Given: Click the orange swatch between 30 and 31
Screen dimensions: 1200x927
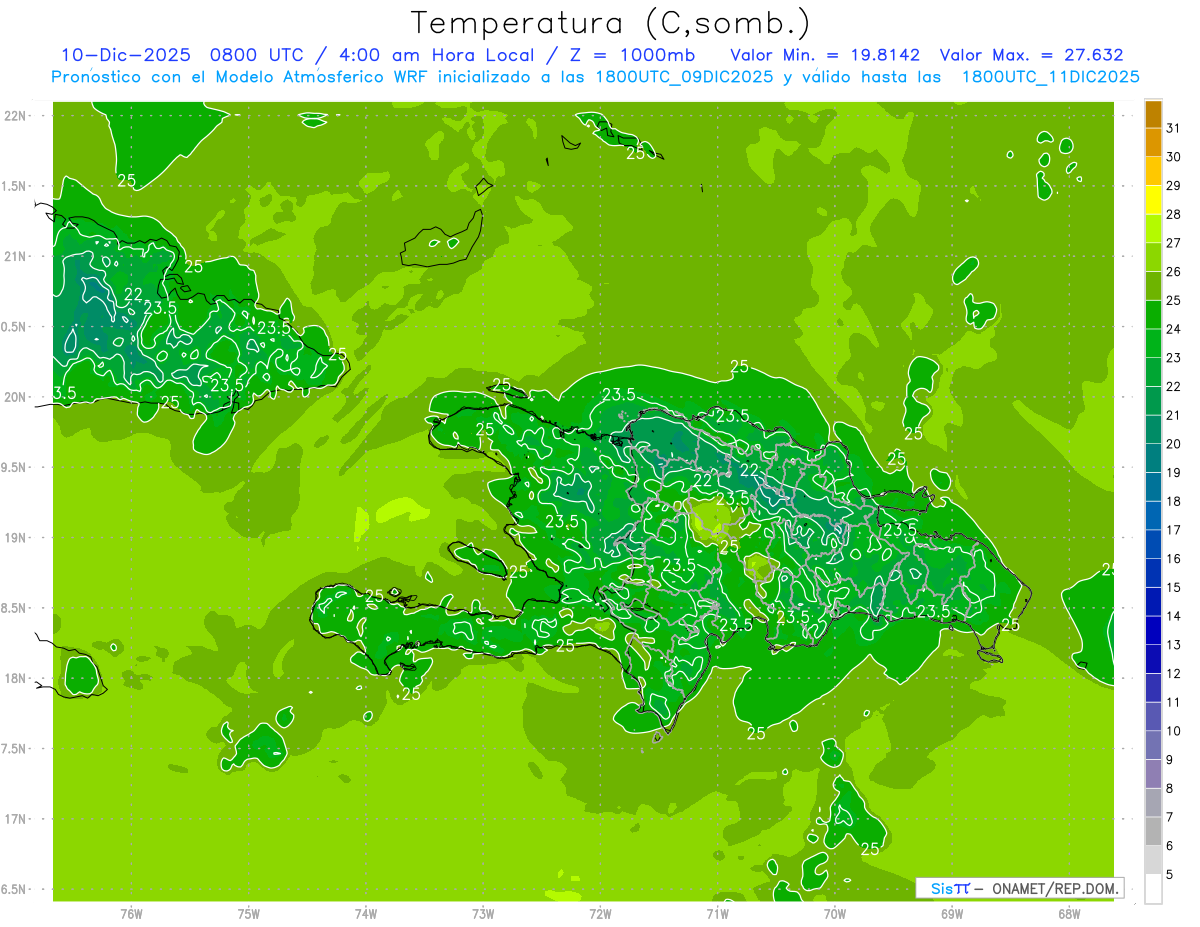Looking at the screenshot, I should point(1153,143).
